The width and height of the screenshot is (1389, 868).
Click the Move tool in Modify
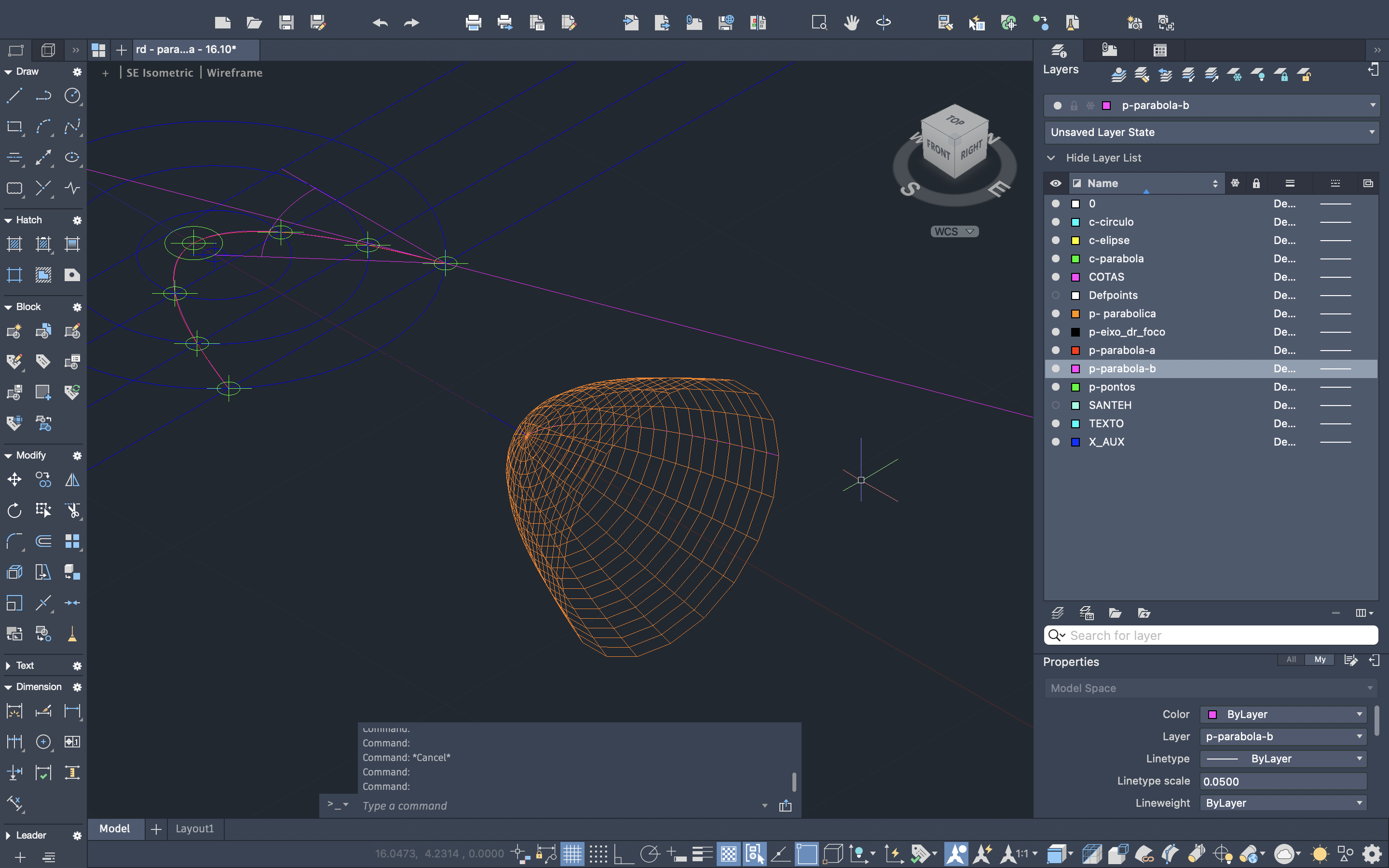(14, 479)
